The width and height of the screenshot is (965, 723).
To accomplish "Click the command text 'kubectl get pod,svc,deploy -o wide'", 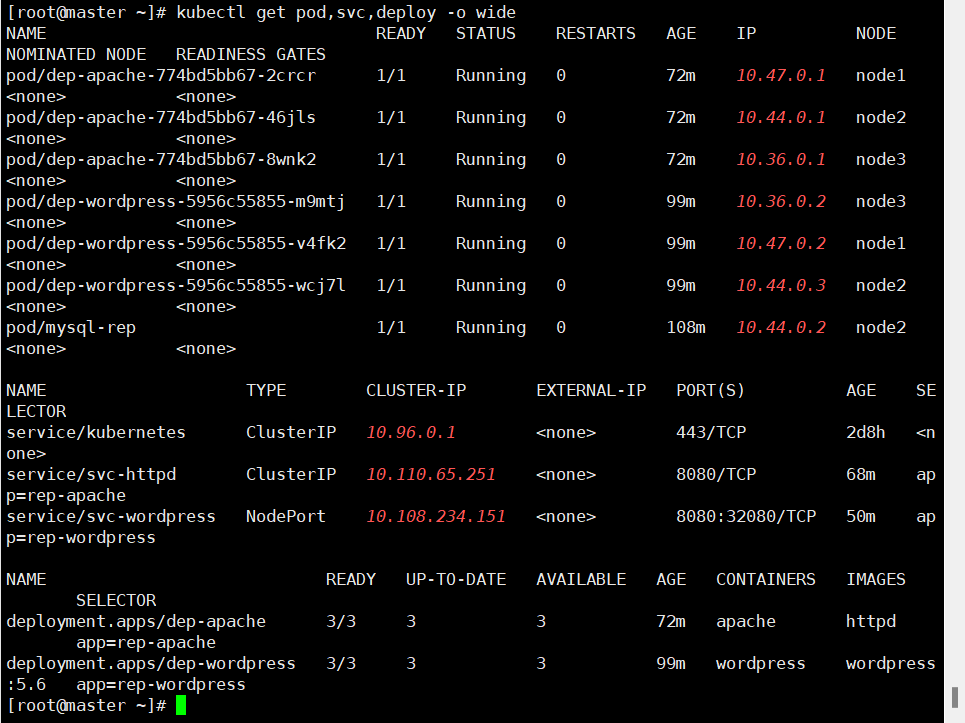I will pyautogui.click(x=346, y=12).
